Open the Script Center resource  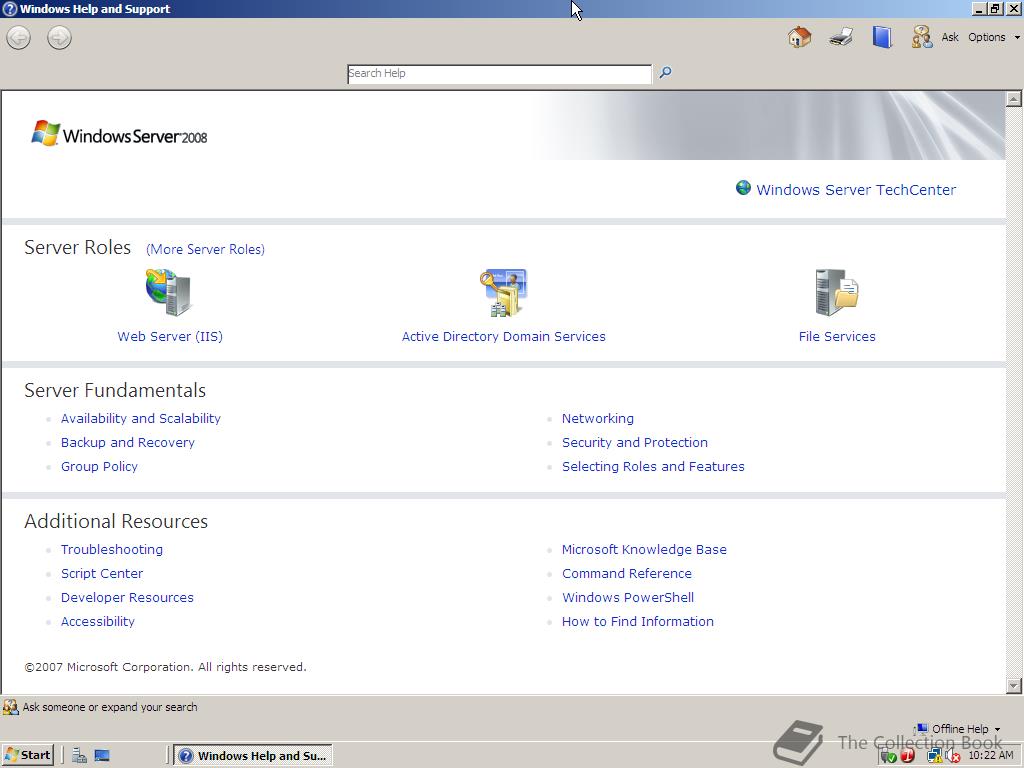point(102,574)
